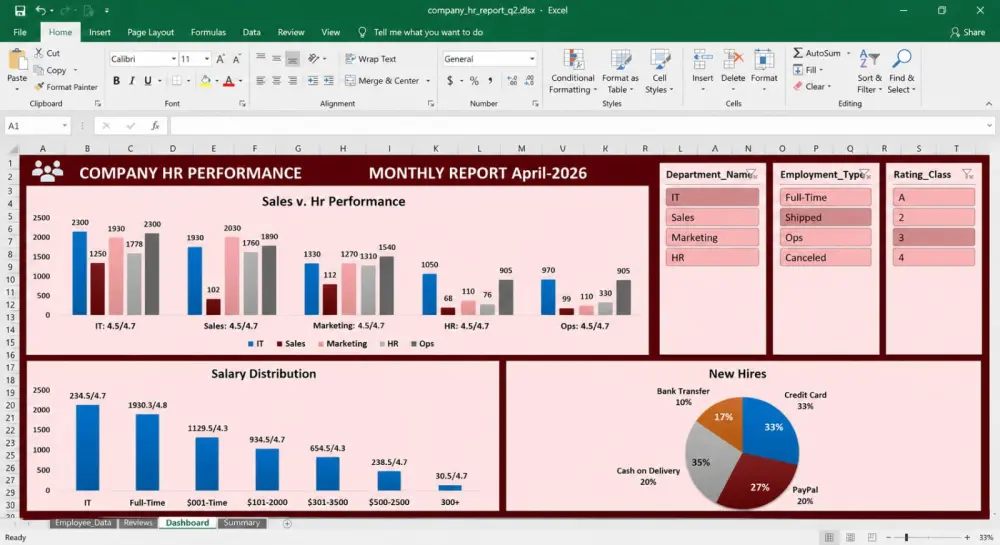Filter by Marketing department slicer button
This screenshot has height=545, width=1000.
tap(712, 237)
